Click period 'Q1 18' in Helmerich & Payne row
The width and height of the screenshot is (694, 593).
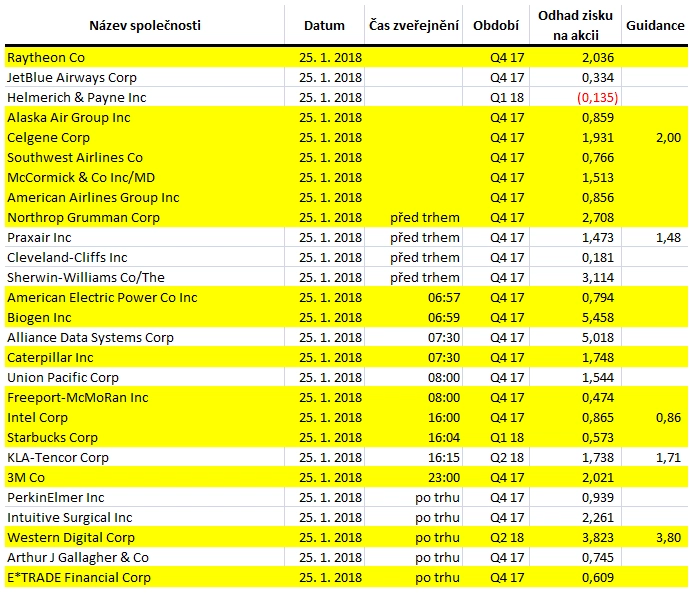point(507,97)
